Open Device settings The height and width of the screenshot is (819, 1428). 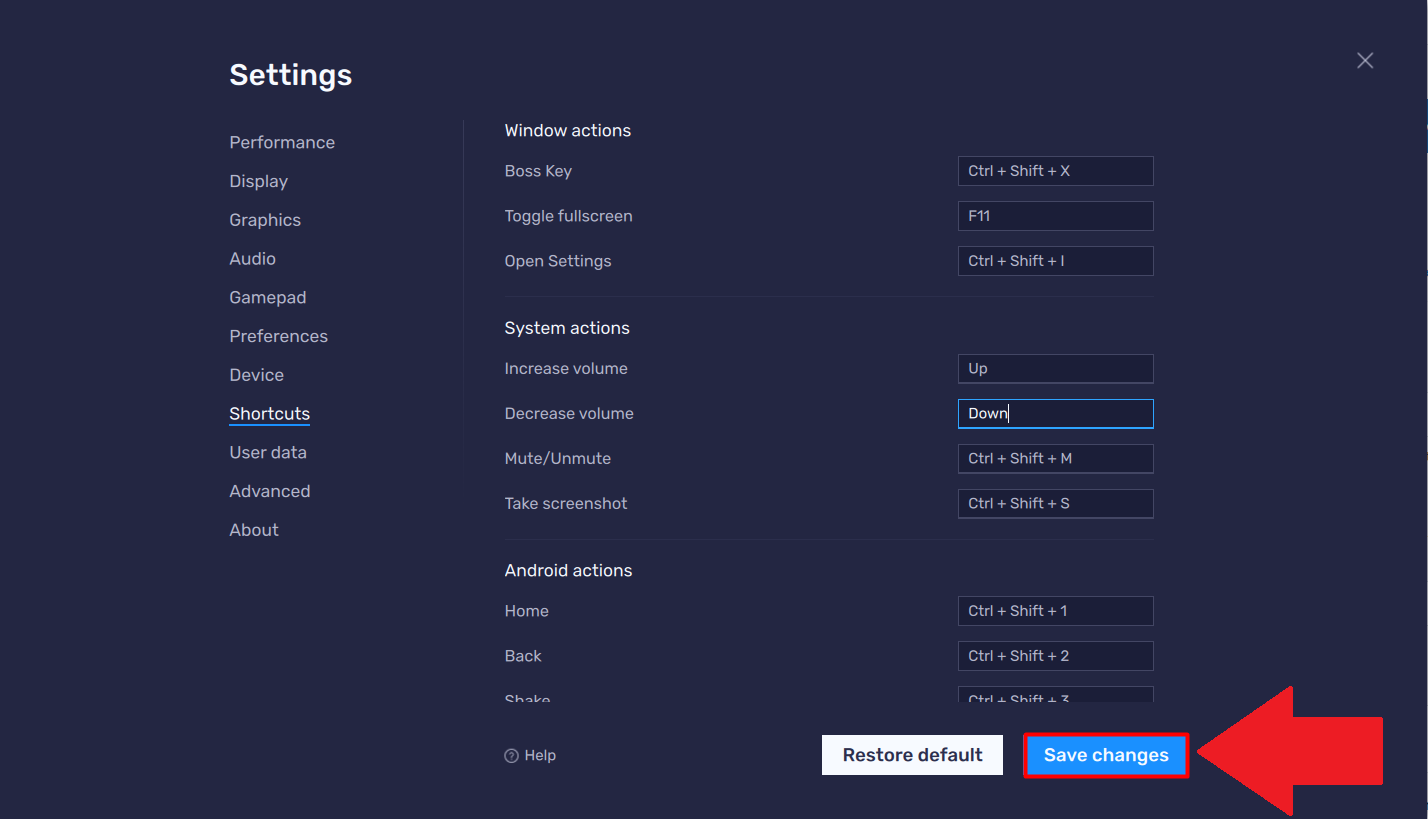tap(256, 374)
